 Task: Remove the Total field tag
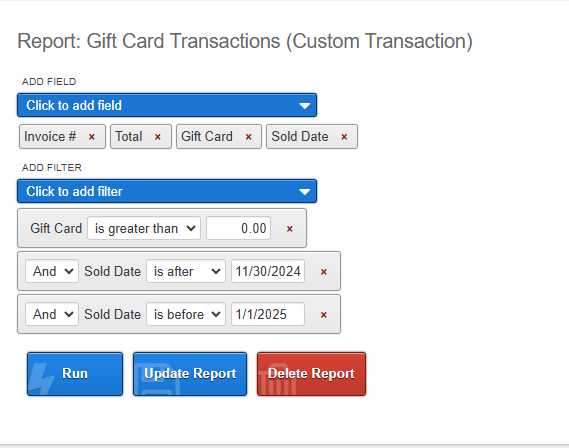click(157, 137)
